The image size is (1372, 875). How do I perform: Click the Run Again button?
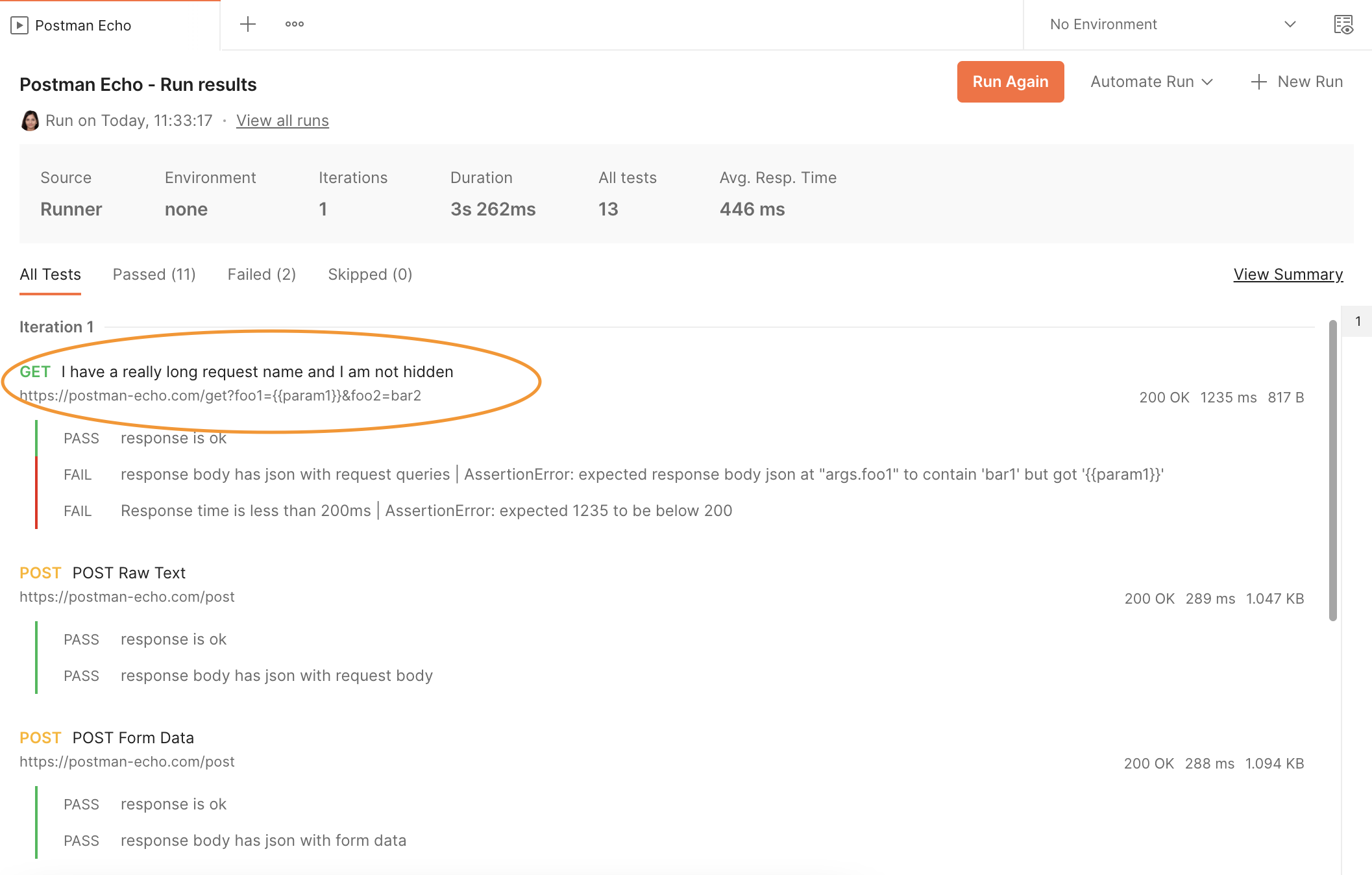1010,82
